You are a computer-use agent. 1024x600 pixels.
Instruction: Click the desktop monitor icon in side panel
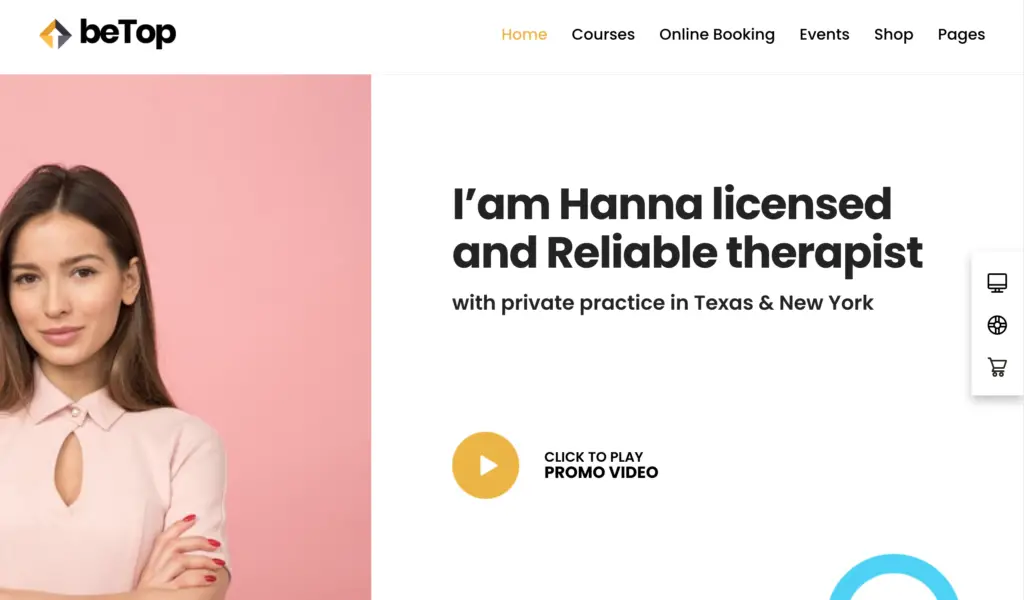tap(997, 283)
